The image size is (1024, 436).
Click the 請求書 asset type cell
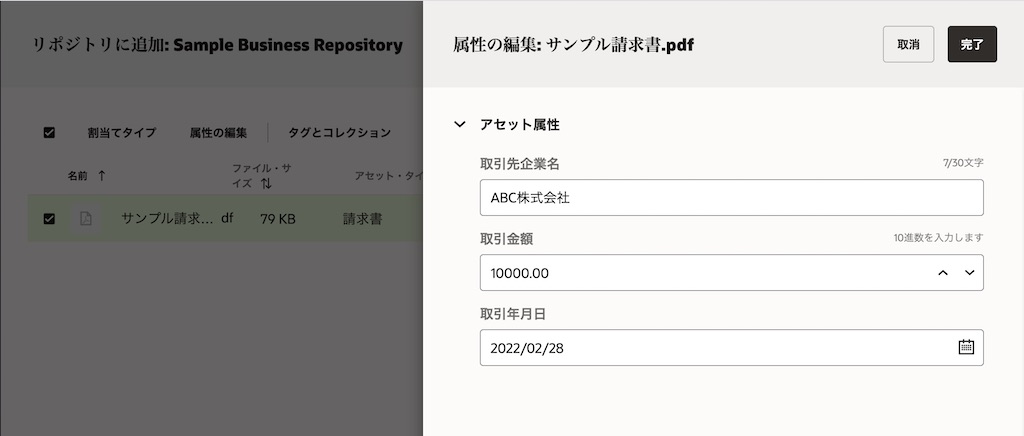[362, 218]
